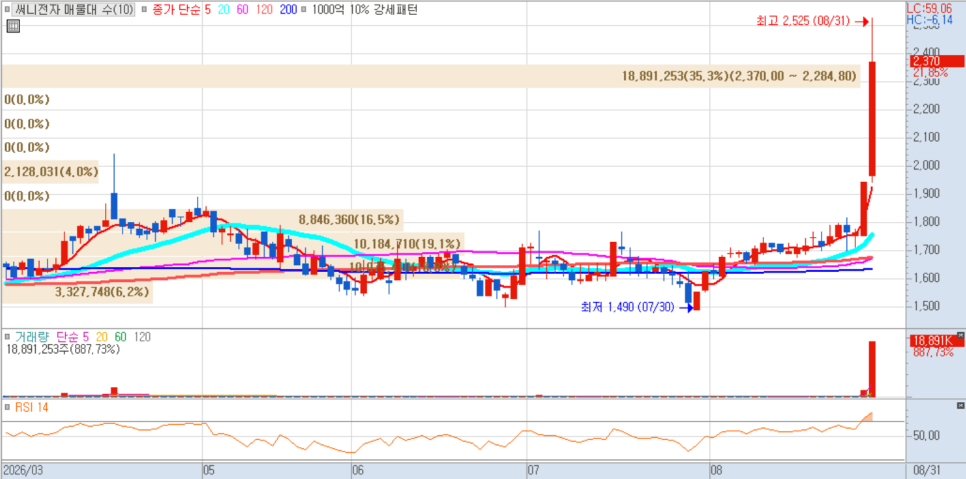Click the 1,700 price axis label
The image size is (966, 479).
point(927,250)
